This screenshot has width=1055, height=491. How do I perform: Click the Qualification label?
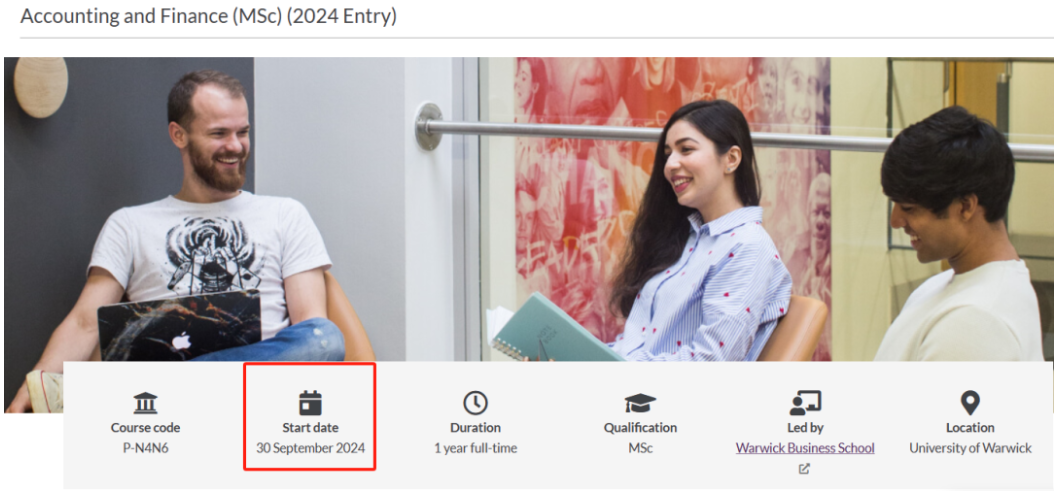640,428
